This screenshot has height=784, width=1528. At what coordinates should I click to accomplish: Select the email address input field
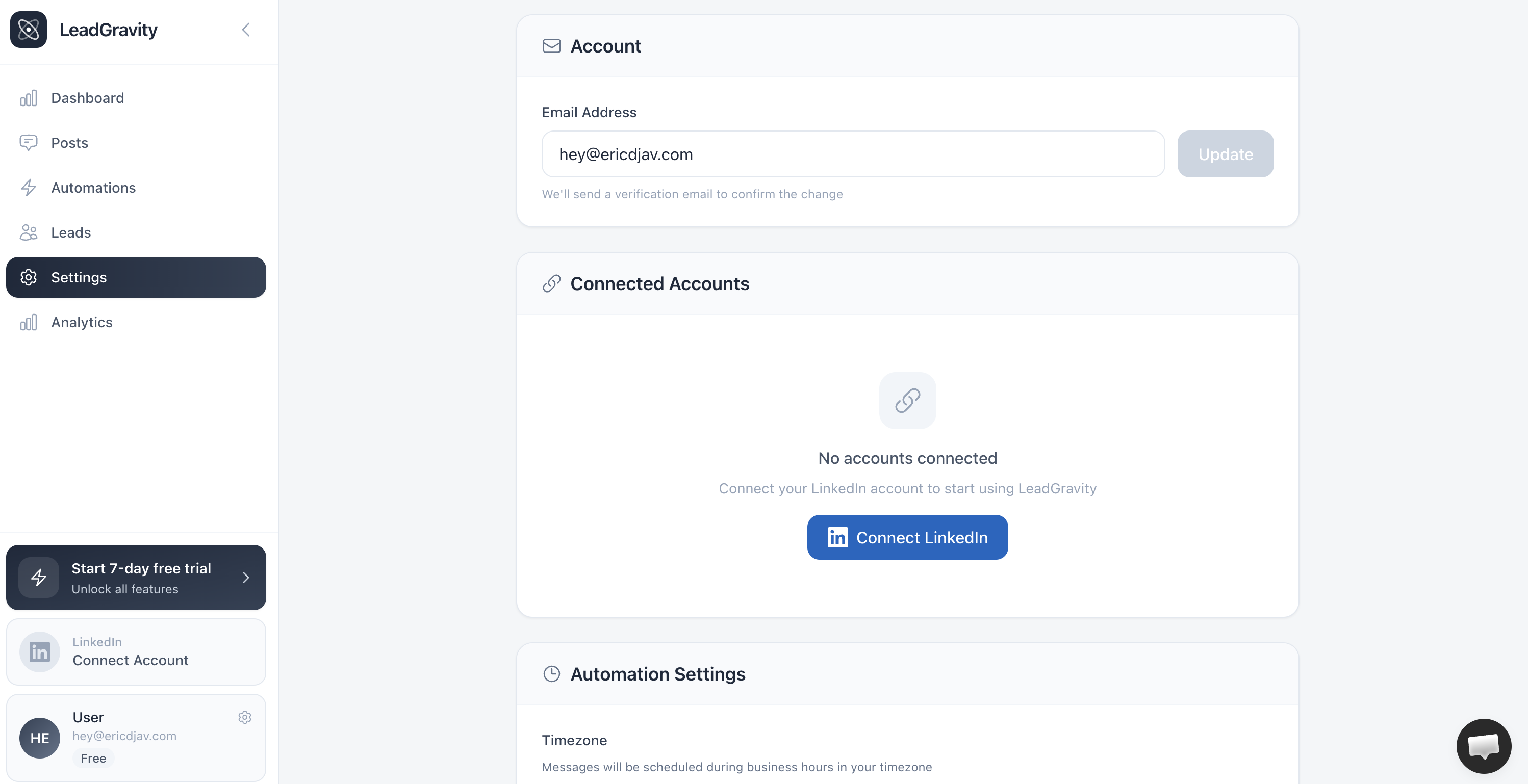[x=852, y=153]
